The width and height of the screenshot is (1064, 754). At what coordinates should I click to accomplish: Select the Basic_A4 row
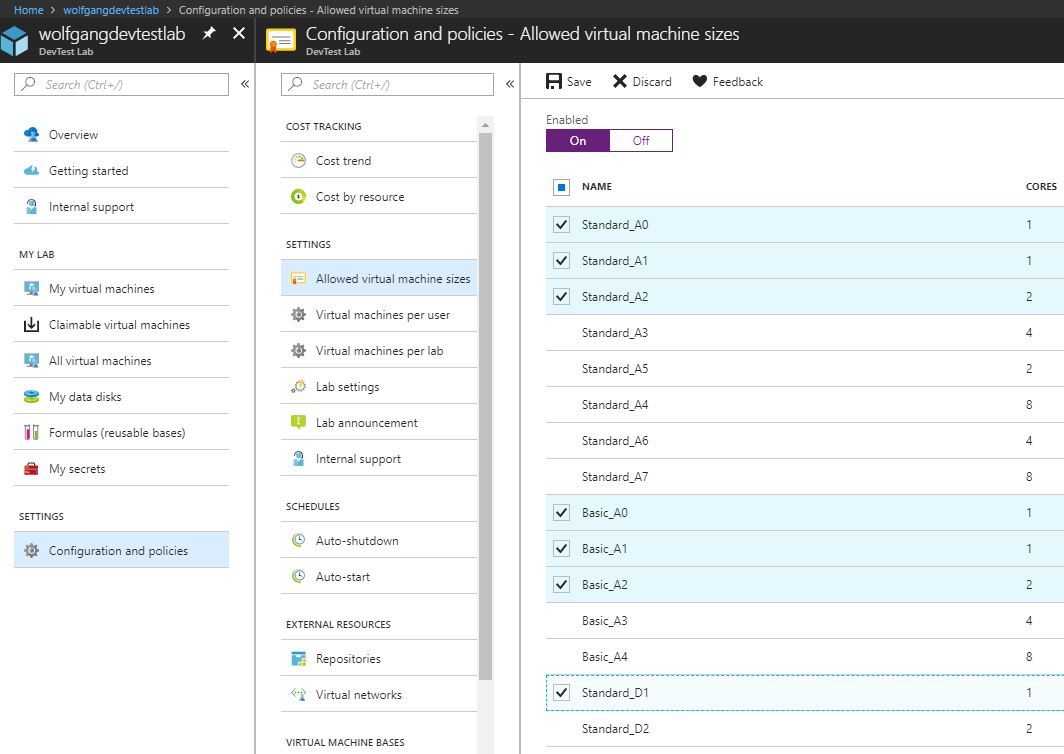805,656
